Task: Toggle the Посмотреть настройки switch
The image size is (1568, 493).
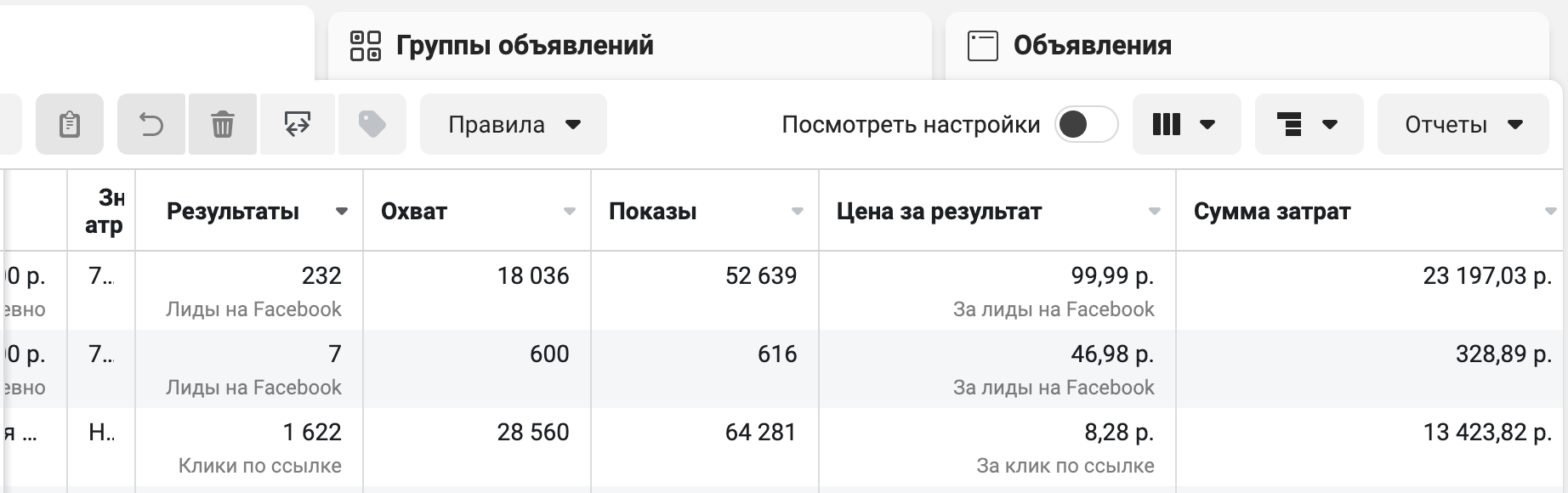Action: click(1086, 125)
